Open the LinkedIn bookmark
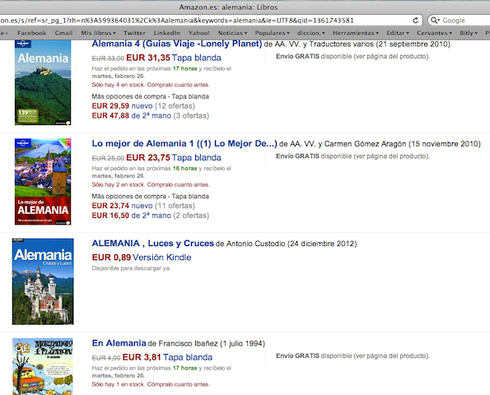The height and width of the screenshot is (395, 490). pyautogui.click(x=167, y=33)
